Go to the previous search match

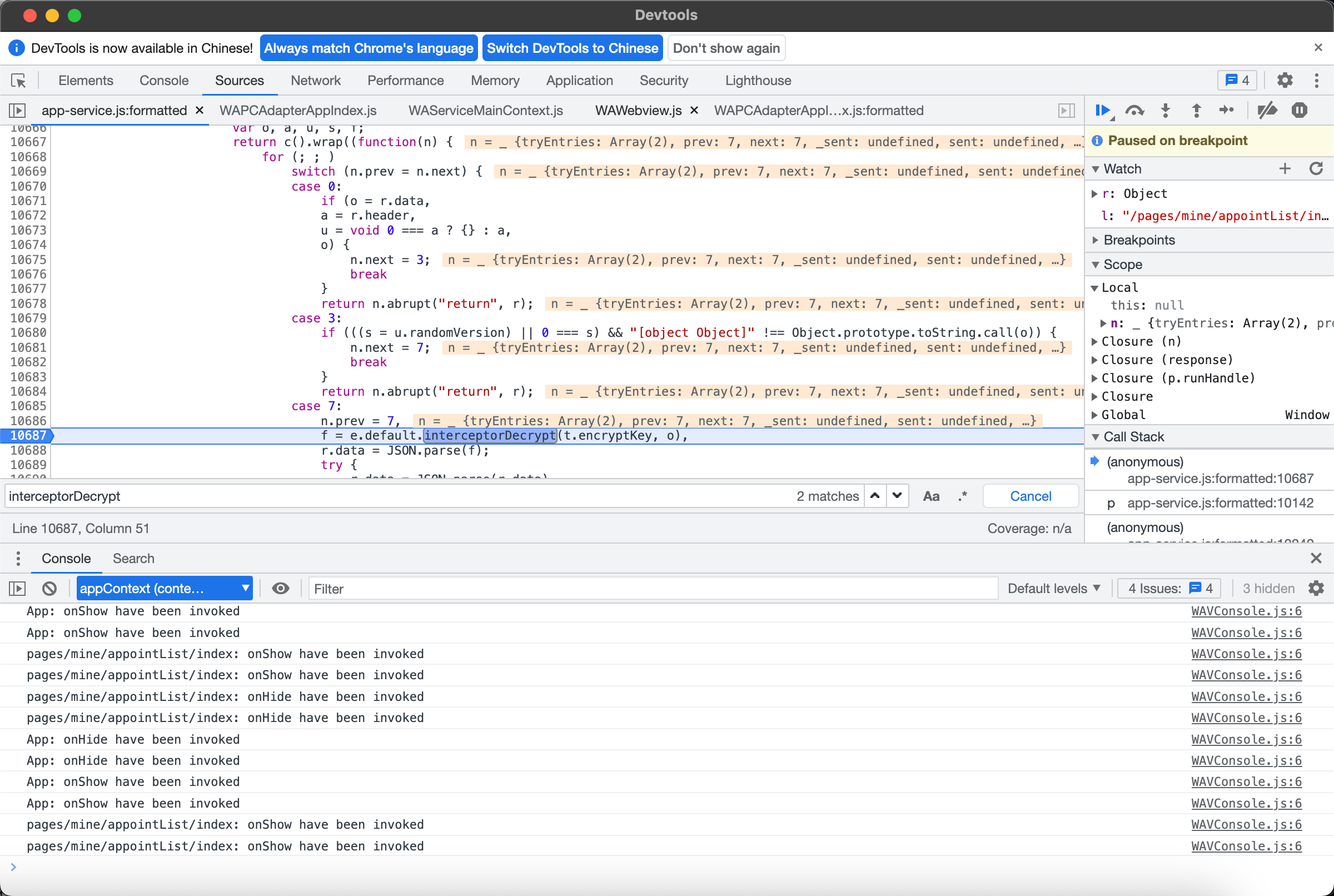(x=875, y=496)
